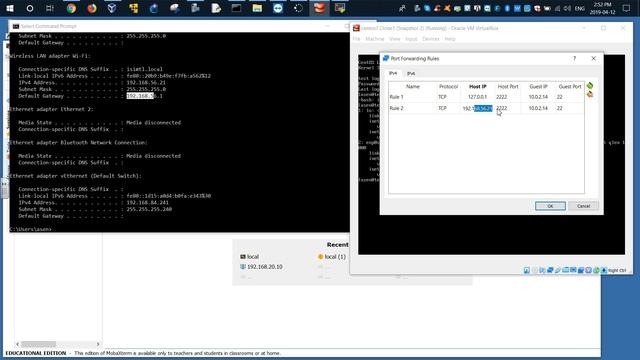Click the shared folders icon in VirtualBox status bar
The width and height of the screenshot is (640, 360).
click(565, 270)
